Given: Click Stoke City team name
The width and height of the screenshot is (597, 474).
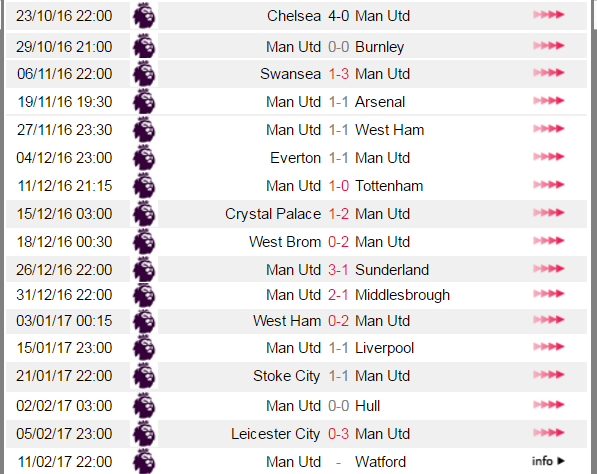Looking at the screenshot, I should [x=287, y=376].
